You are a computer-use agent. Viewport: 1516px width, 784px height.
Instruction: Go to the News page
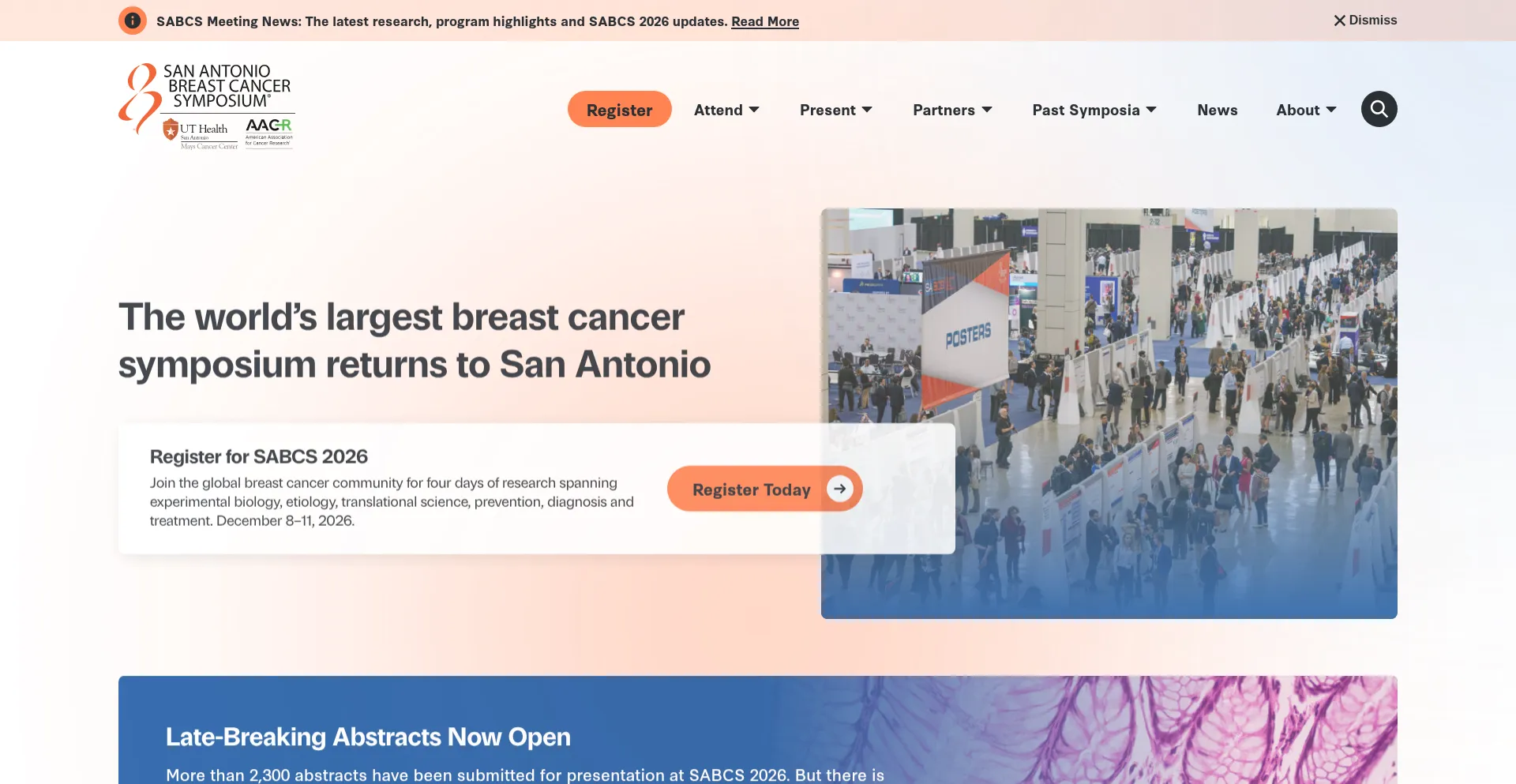[x=1217, y=110]
